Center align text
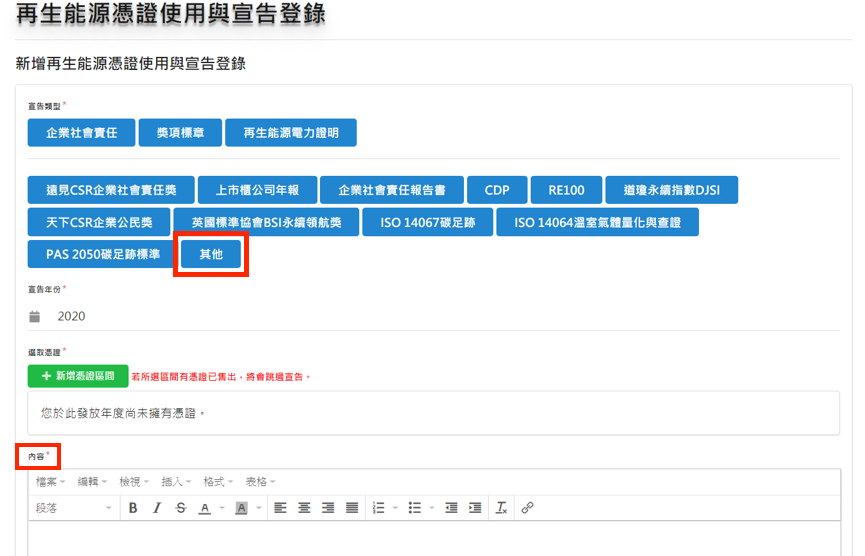 pos(304,508)
